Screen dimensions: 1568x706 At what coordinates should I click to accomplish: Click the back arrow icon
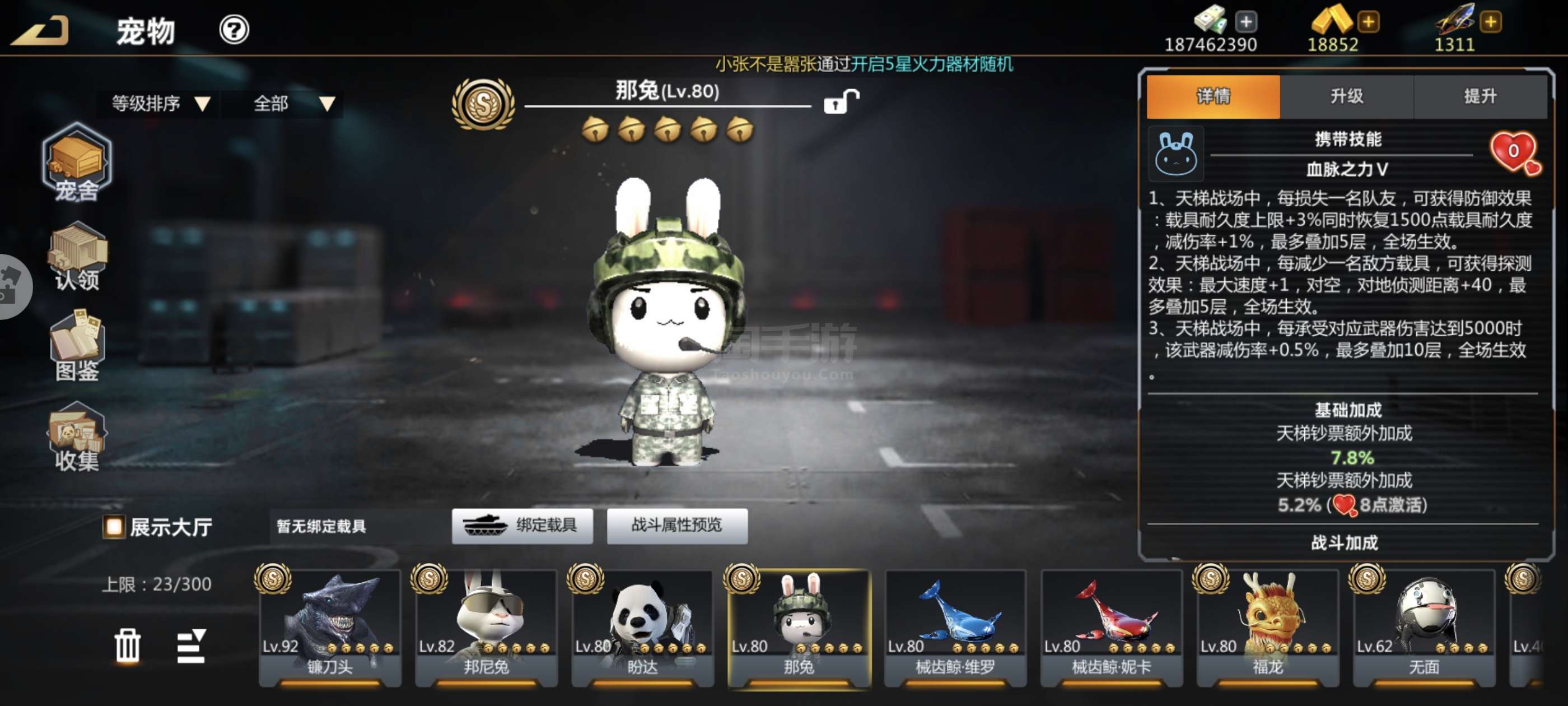41,30
